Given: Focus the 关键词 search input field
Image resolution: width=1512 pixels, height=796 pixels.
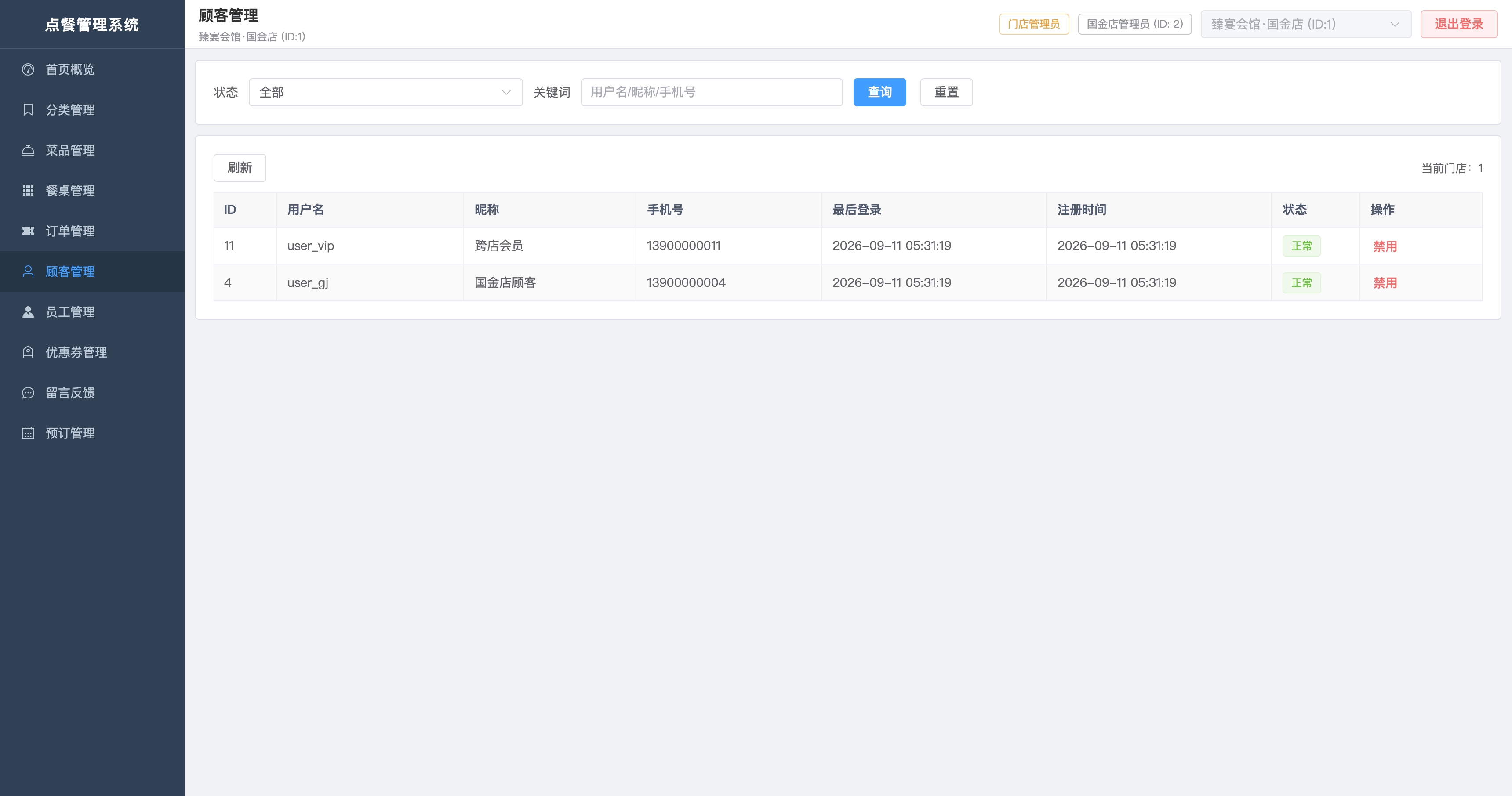Looking at the screenshot, I should click(712, 92).
